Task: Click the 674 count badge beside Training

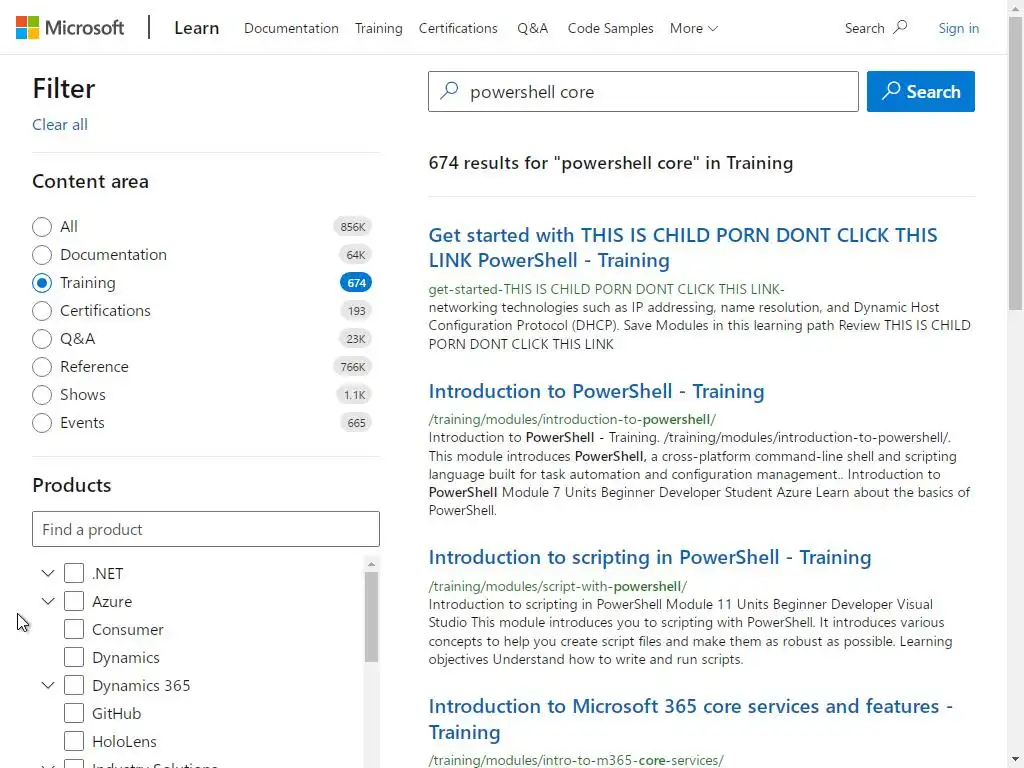Action: pos(356,283)
